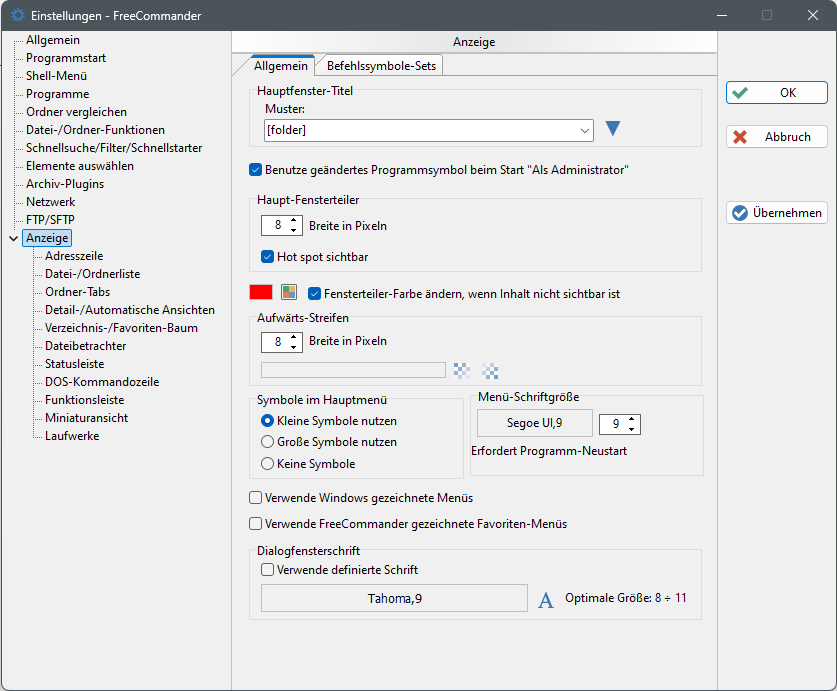837x691 pixels.
Task: Disable the 'Hot spot sichtbar' checkbox
Action: point(268,257)
